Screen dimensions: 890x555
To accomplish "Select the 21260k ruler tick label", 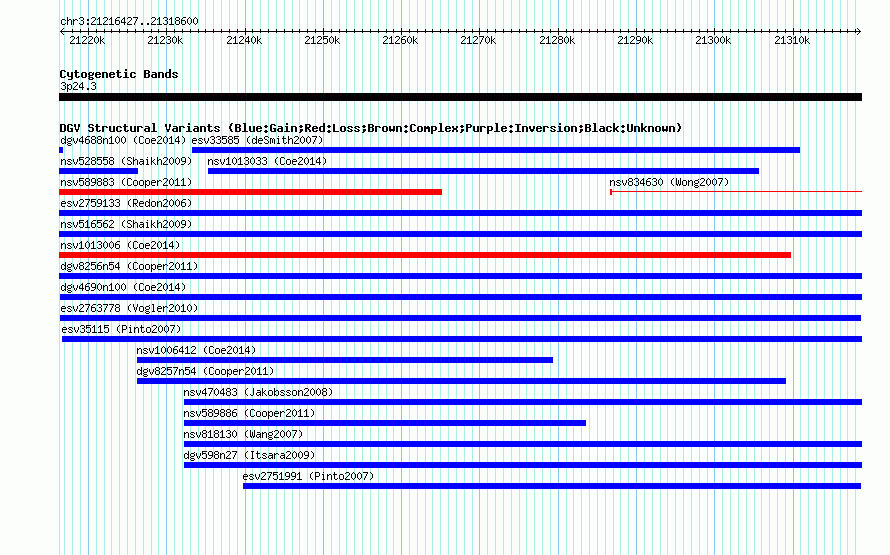I will point(400,40).
